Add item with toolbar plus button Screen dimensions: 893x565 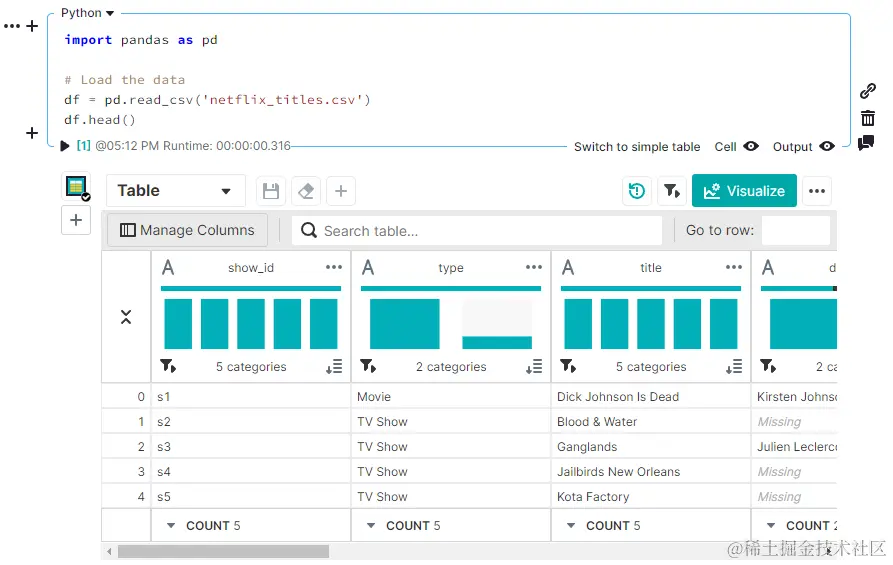341,191
